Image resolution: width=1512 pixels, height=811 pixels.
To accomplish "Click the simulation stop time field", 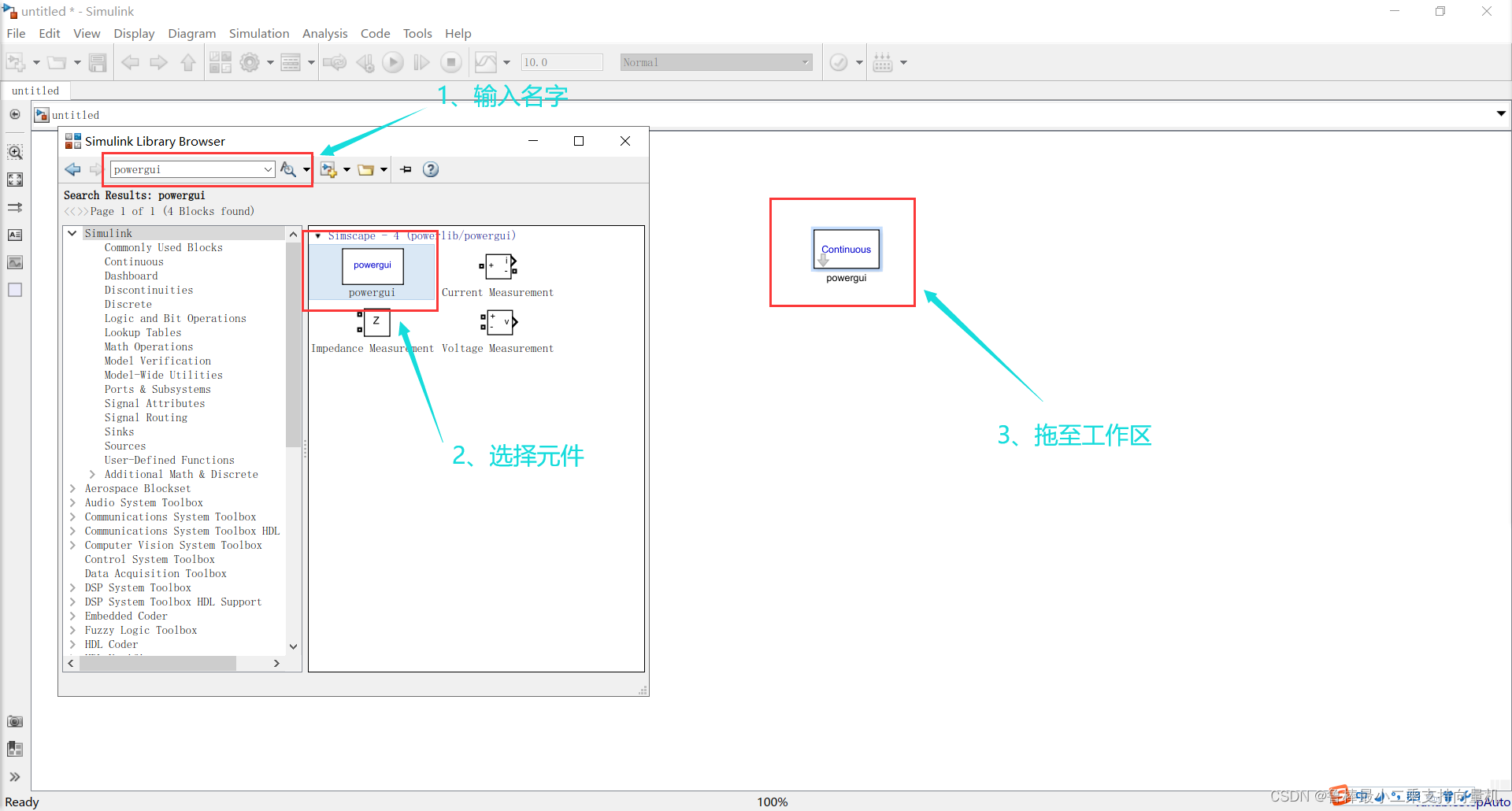I will 561,62.
